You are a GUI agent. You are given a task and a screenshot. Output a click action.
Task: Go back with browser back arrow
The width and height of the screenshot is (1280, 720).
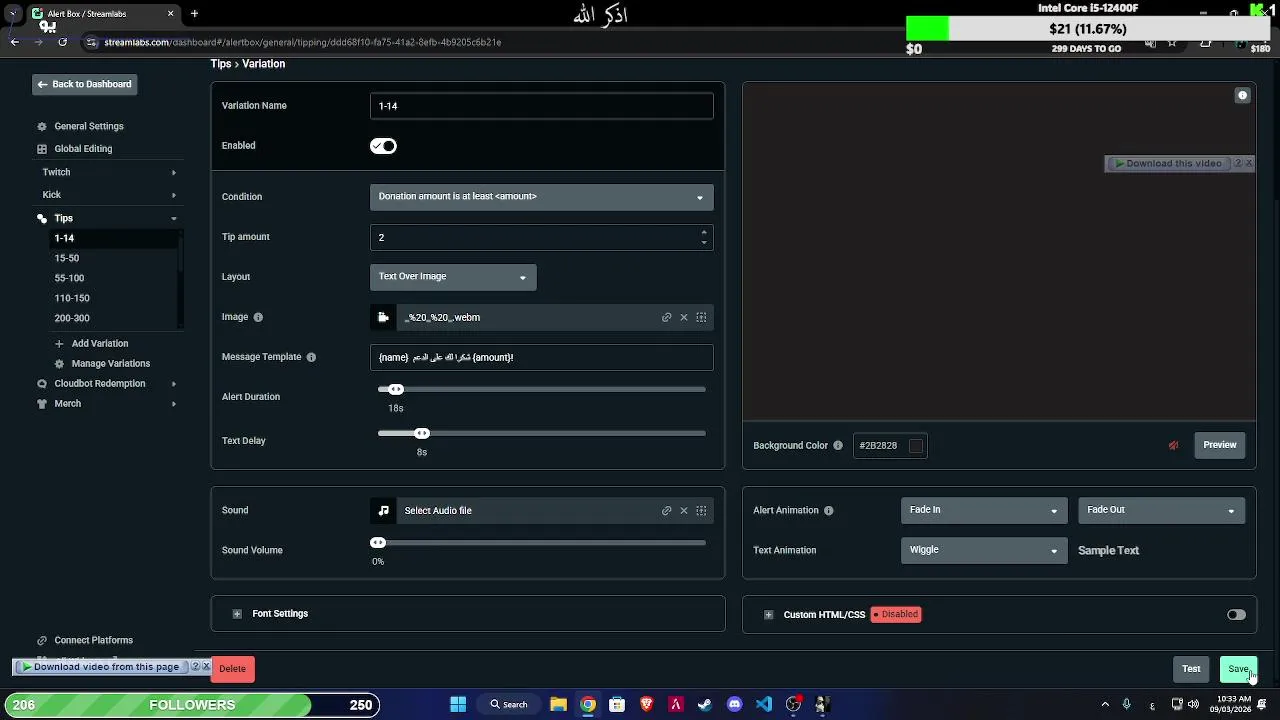point(14,42)
